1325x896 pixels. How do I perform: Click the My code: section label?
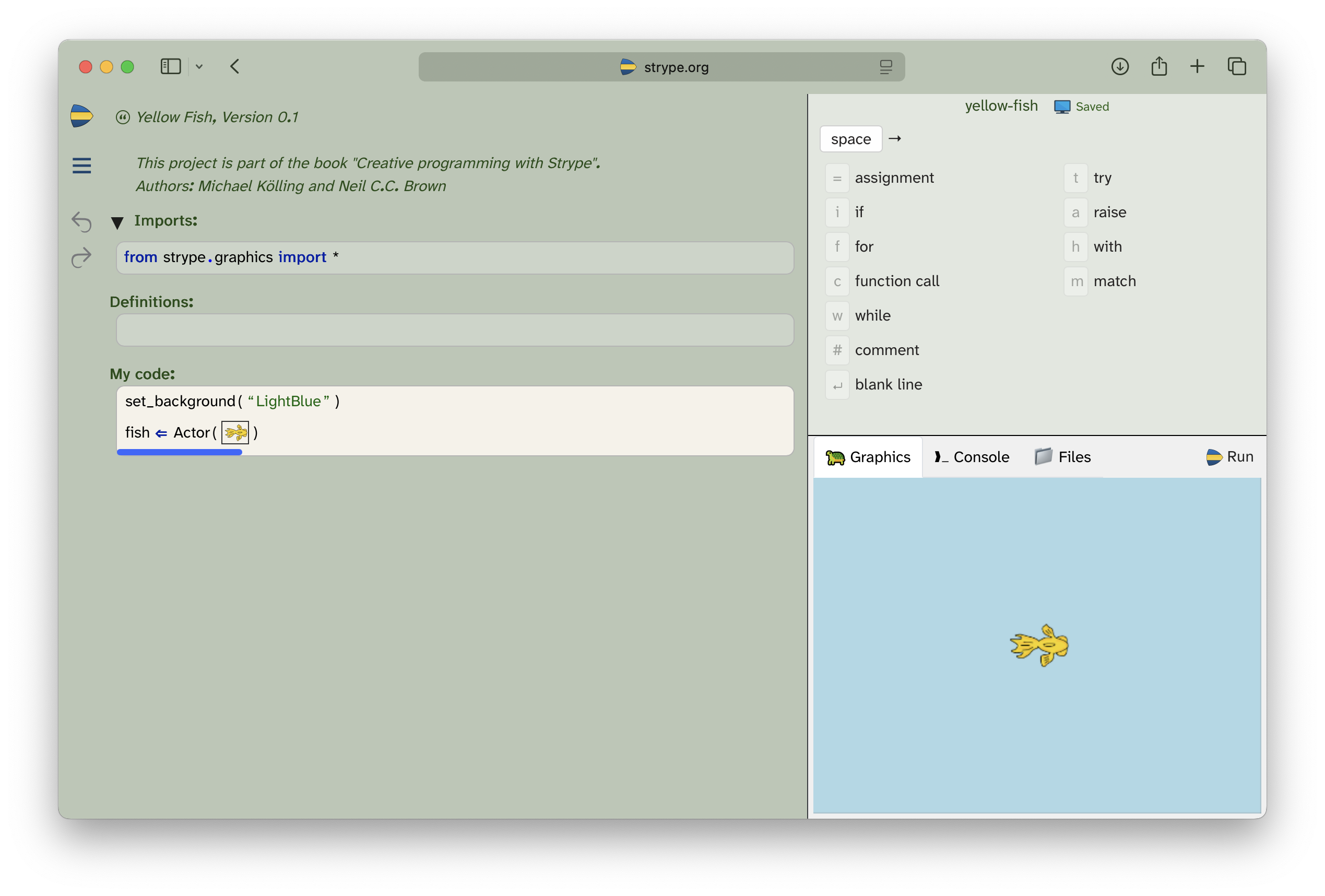(x=142, y=374)
